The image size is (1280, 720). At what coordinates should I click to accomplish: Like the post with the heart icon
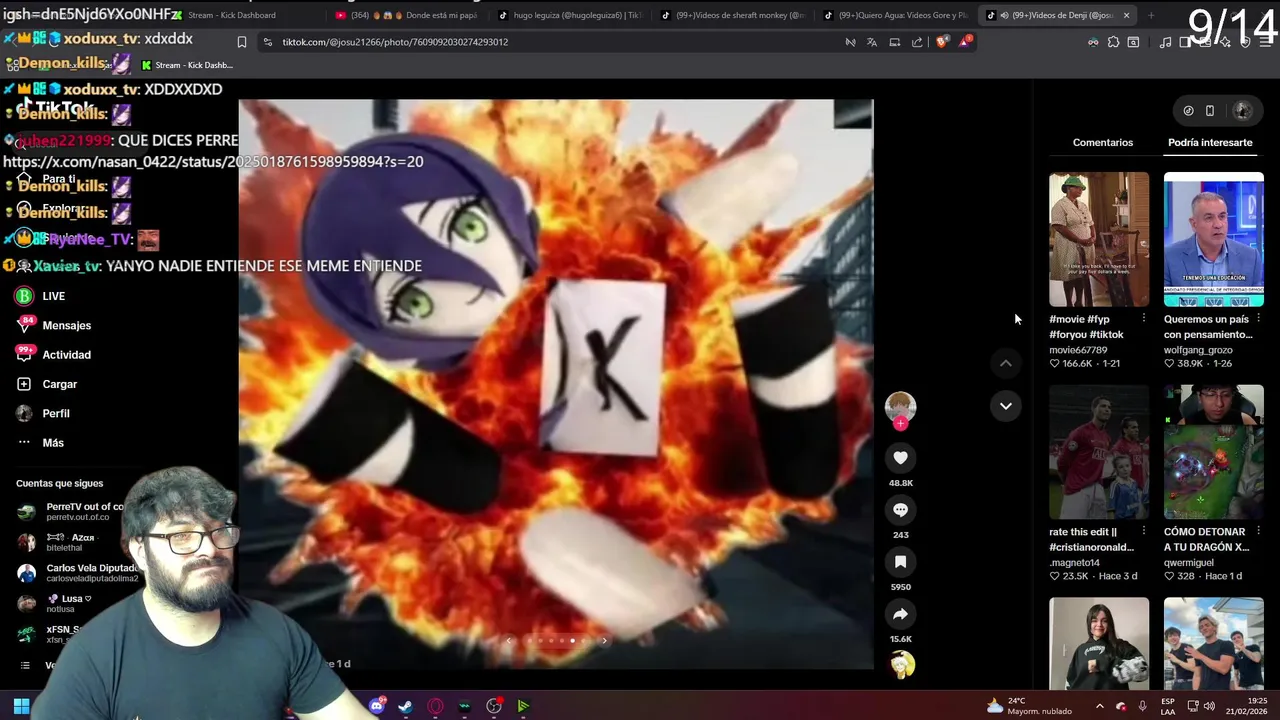(x=900, y=458)
